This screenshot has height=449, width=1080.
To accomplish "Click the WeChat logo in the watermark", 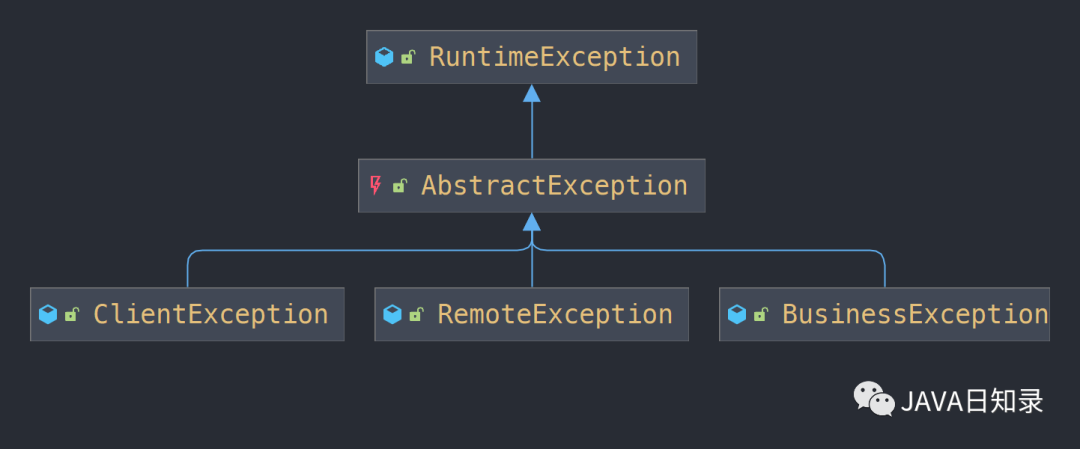I will (874, 399).
